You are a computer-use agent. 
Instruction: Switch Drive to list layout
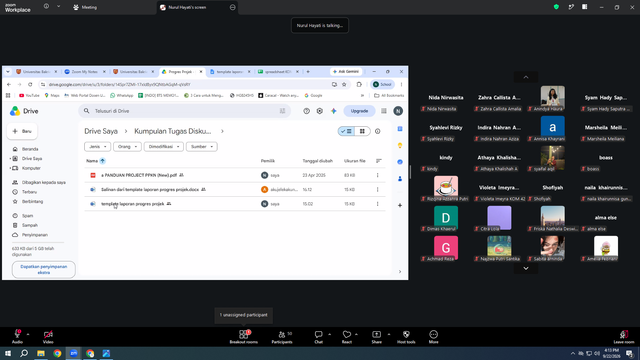(x=347, y=131)
